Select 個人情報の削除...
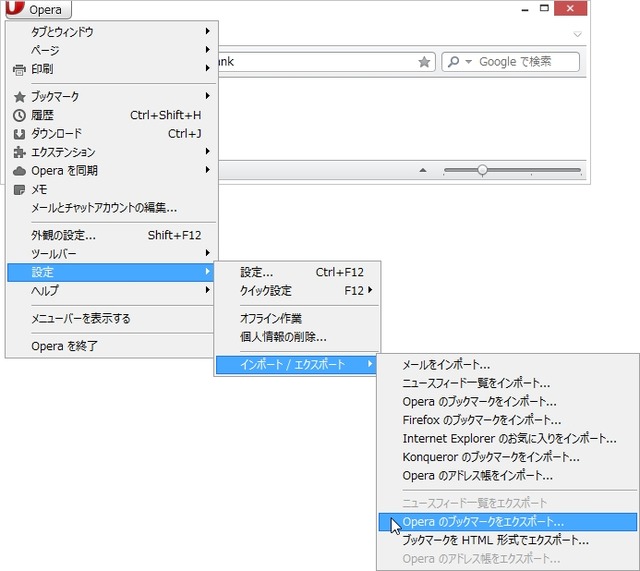This screenshot has width=640, height=571. point(298,337)
